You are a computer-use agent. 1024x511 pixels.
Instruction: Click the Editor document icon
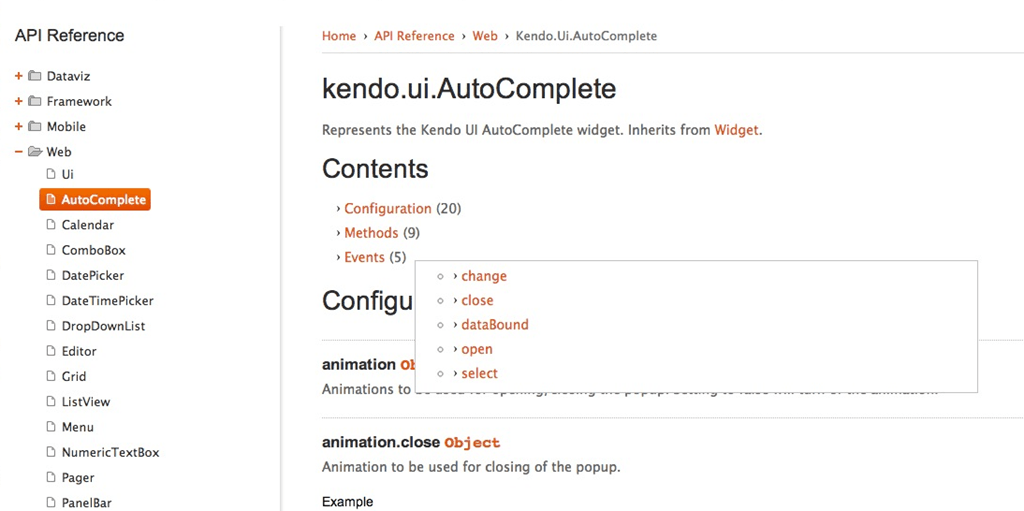(x=51, y=351)
